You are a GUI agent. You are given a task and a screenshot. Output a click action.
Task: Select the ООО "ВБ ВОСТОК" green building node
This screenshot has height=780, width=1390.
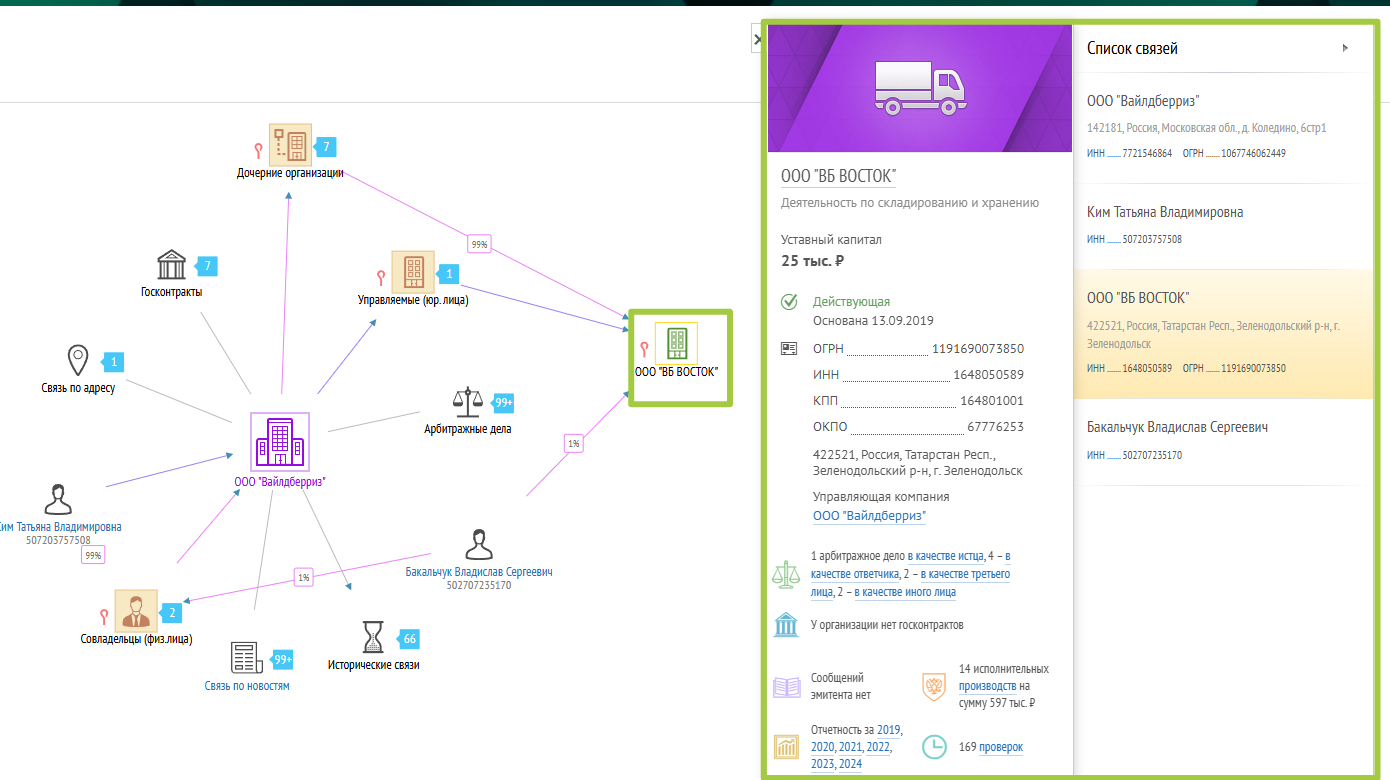(676, 341)
